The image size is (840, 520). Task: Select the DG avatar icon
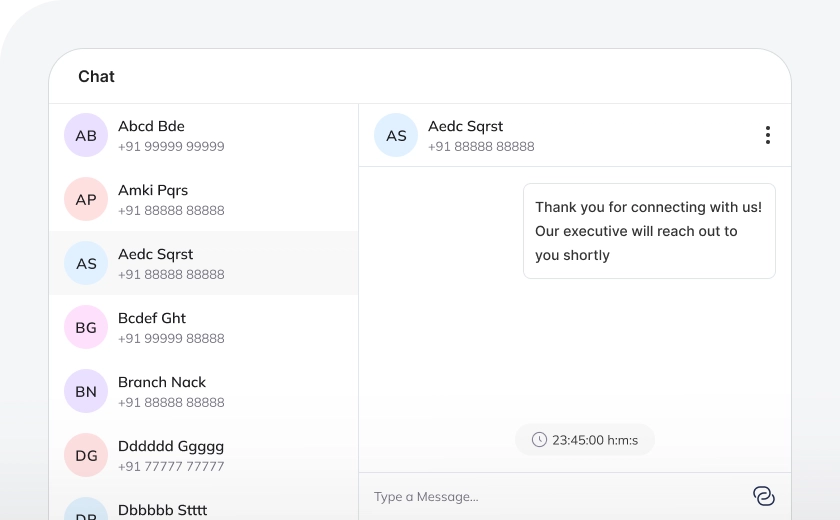tap(86, 455)
